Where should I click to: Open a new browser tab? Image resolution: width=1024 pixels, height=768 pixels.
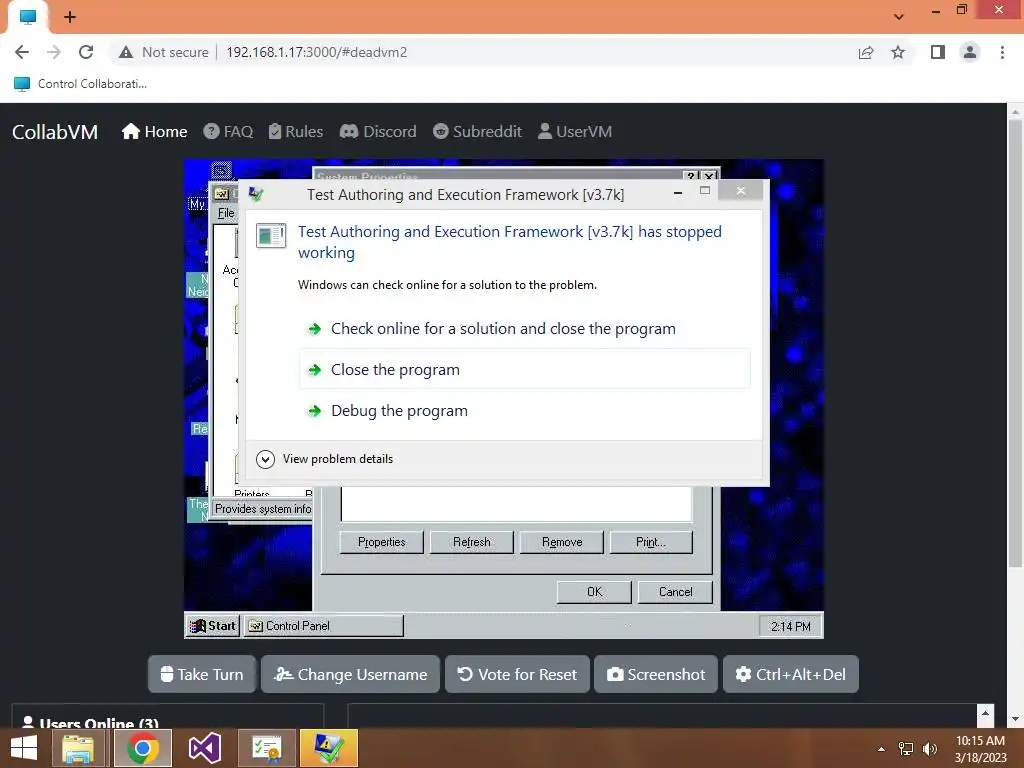click(x=70, y=17)
